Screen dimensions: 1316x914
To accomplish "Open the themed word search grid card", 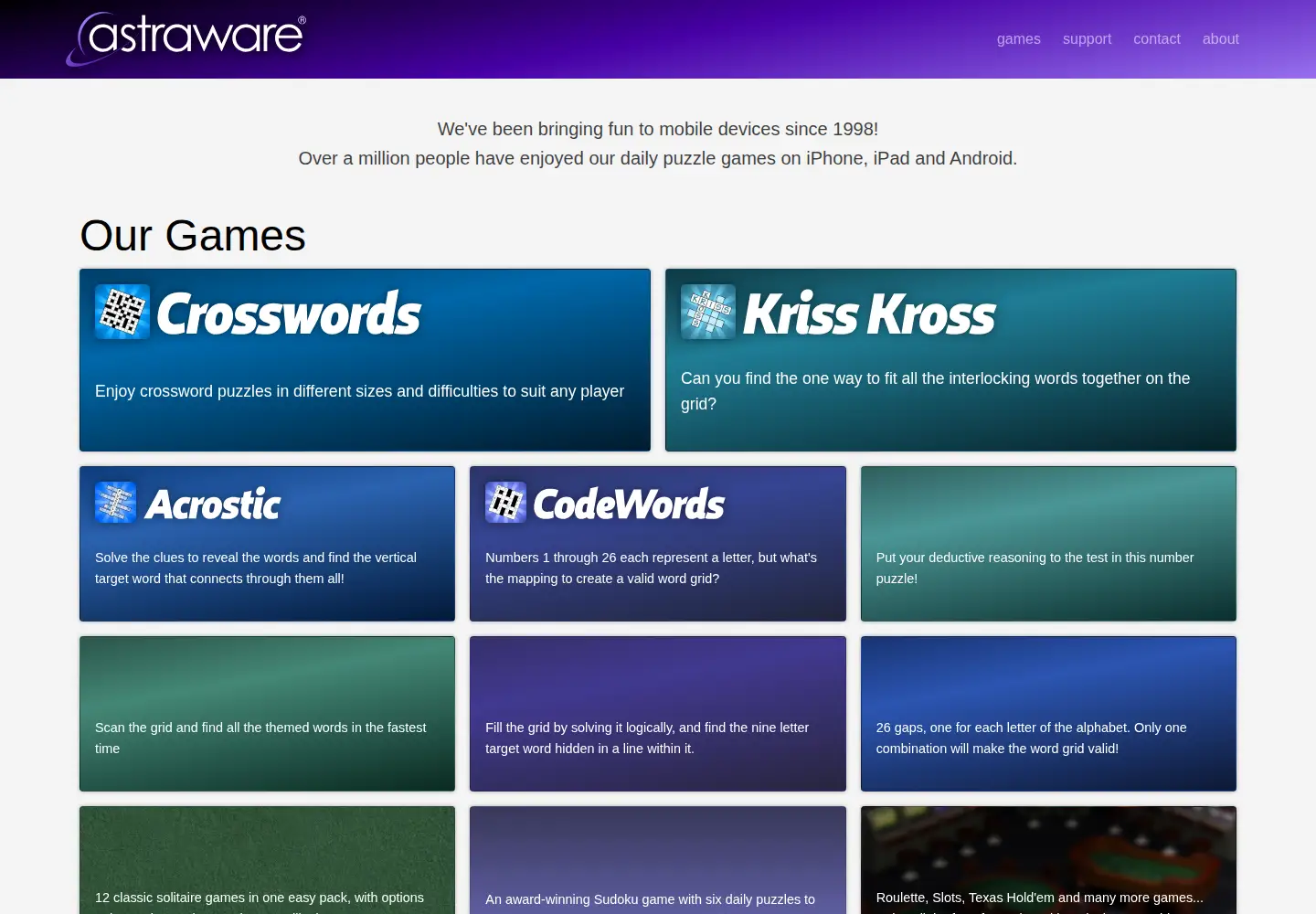I will pyautogui.click(x=267, y=714).
